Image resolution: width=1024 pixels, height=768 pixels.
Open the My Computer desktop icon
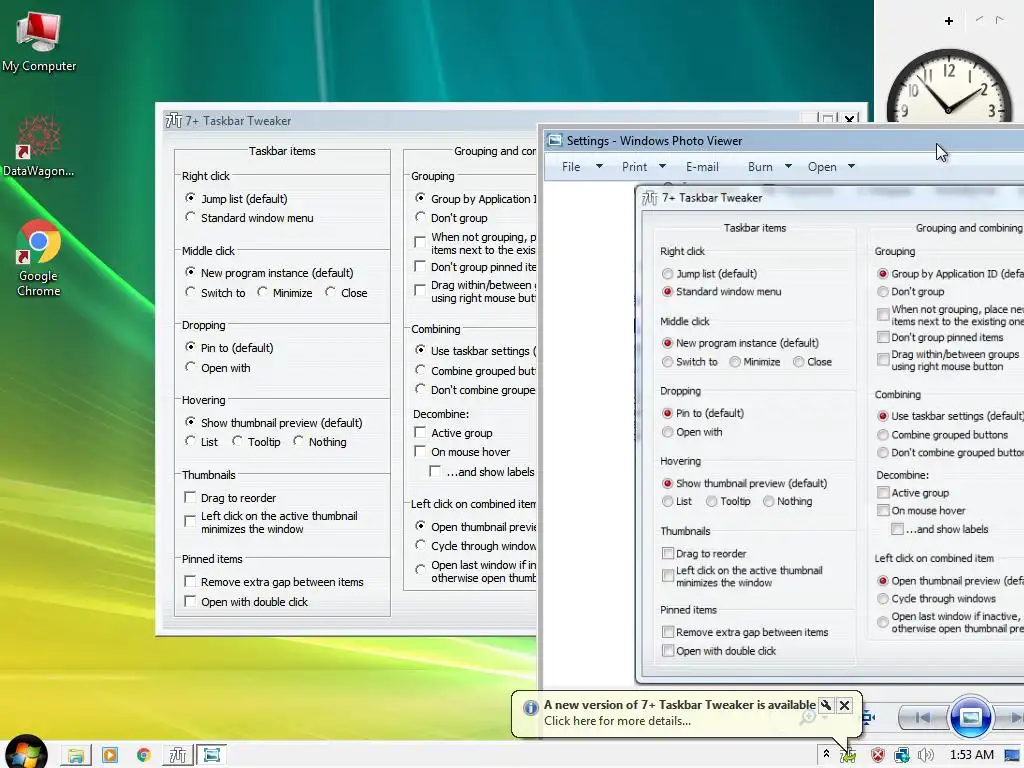(x=39, y=41)
